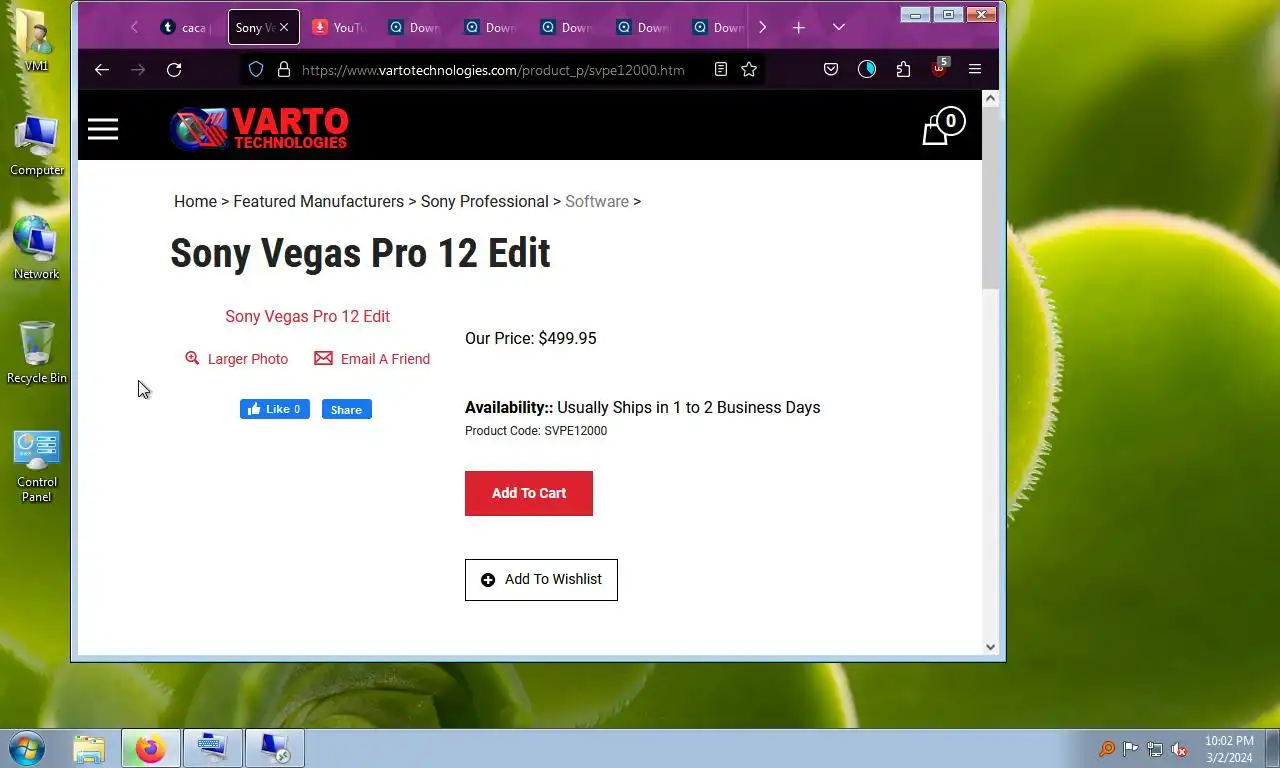The width and height of the screenshot is (1280, 768).
Task: Add the product to cart
Action: 529,493
